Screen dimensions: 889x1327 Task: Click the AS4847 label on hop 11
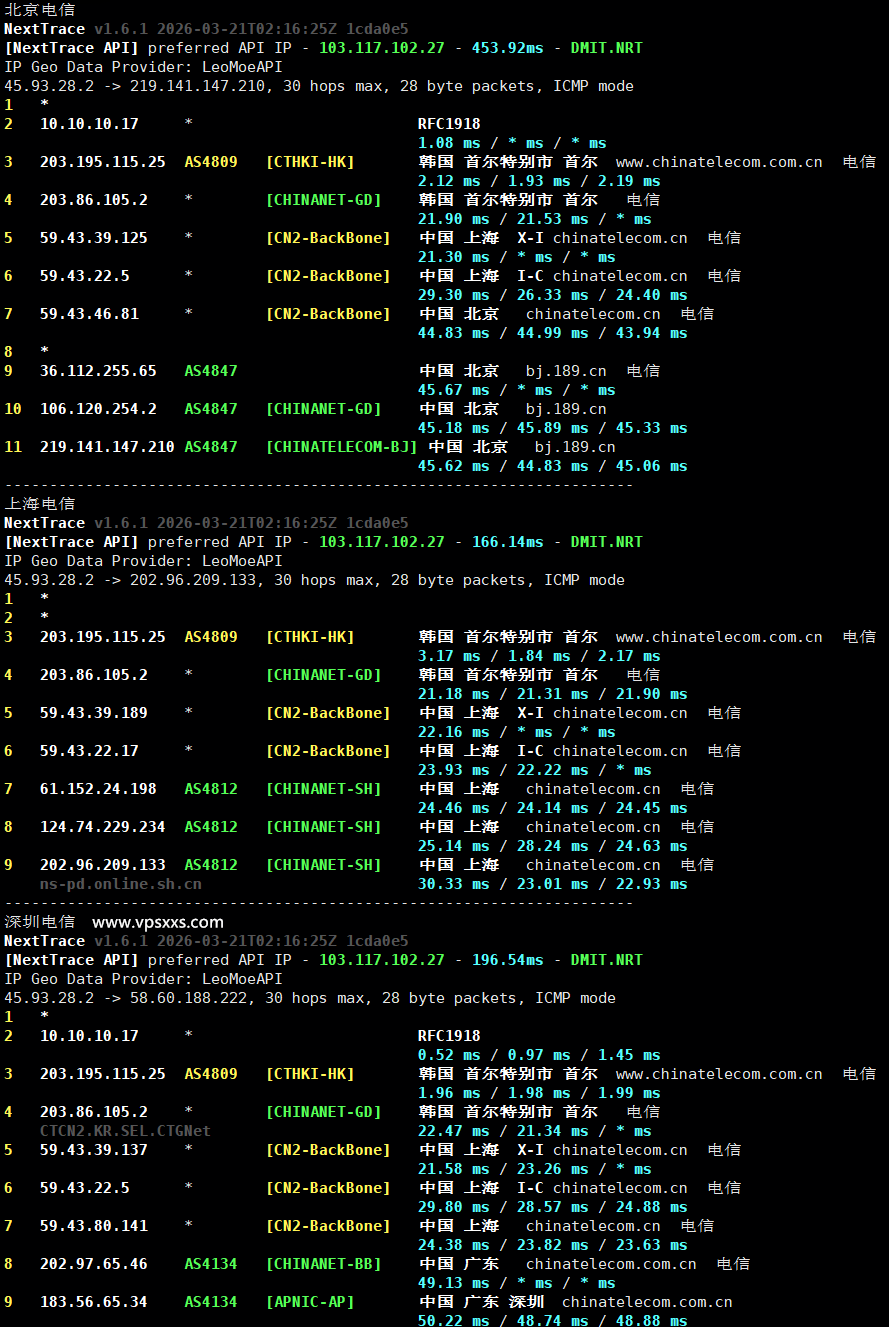coord(210,446)
